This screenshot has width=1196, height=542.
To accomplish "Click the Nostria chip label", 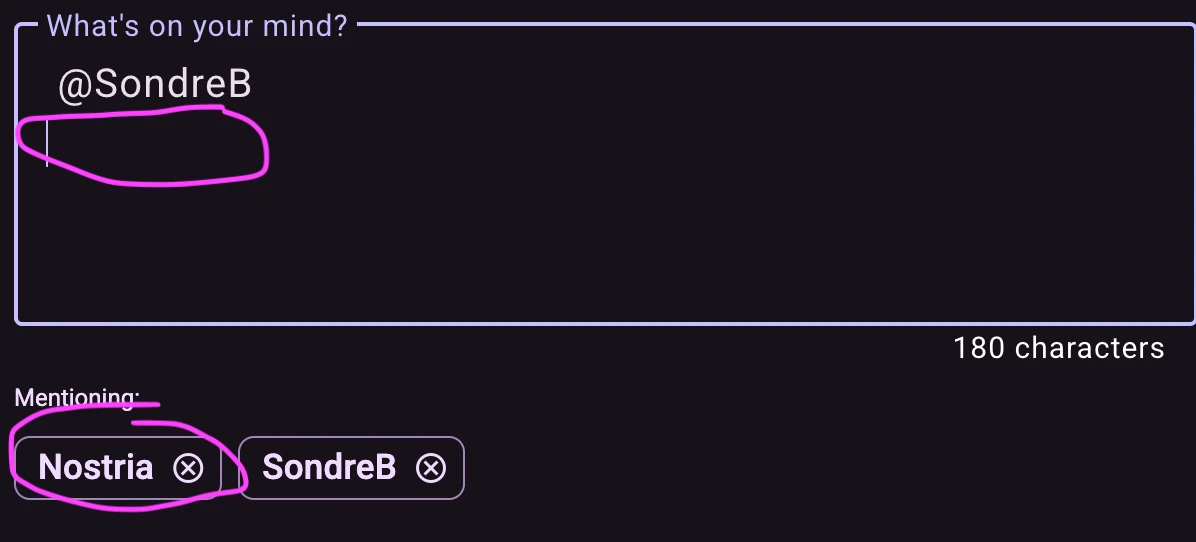I will coord(96,468).
